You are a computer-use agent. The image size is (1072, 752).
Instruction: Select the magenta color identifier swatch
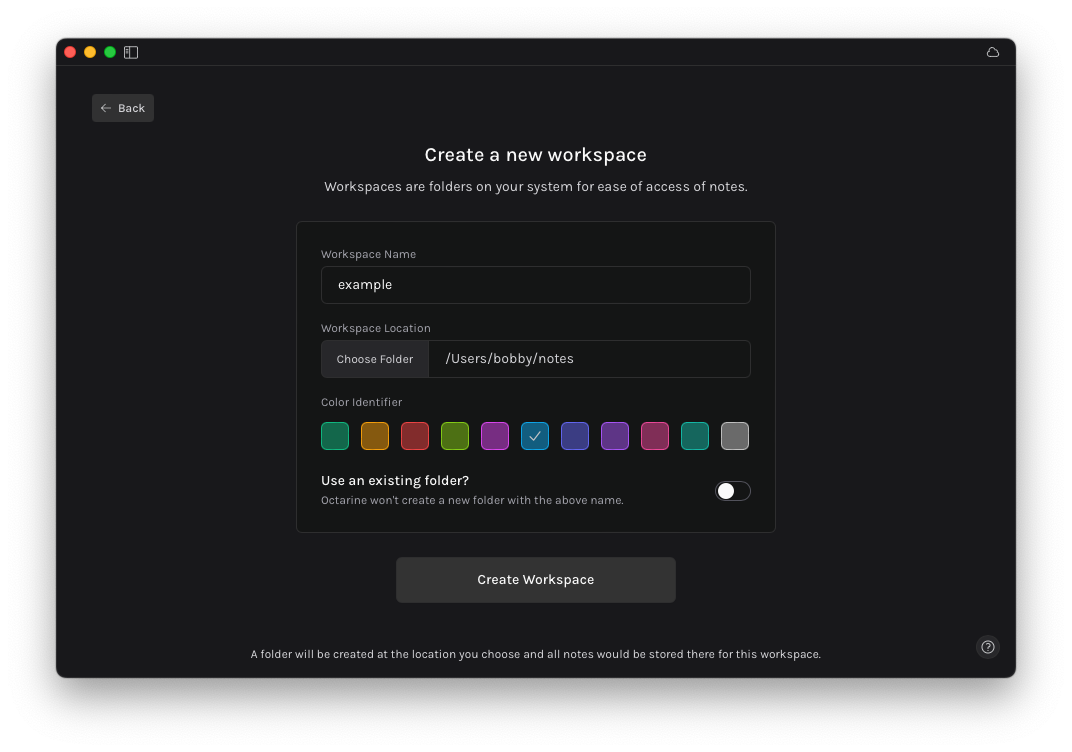pos(495,436)
